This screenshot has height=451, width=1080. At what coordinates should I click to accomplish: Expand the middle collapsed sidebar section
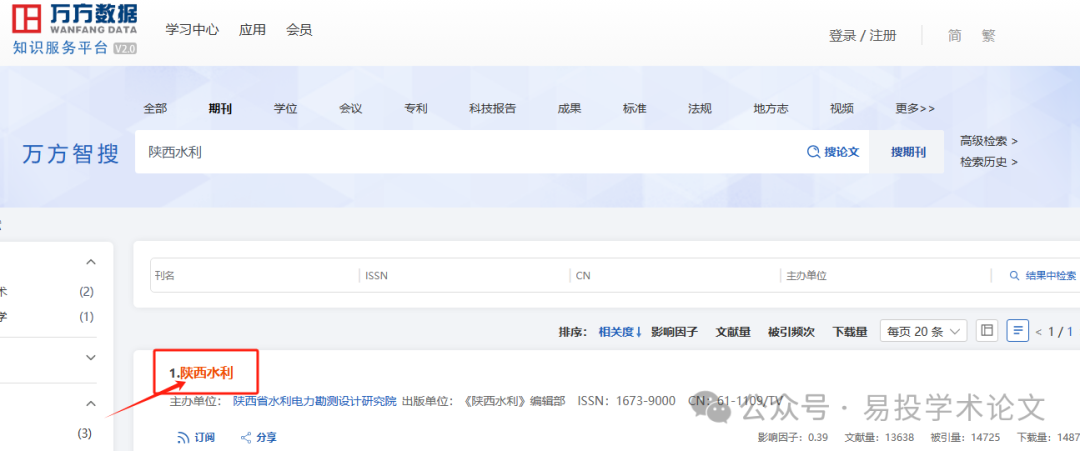91,357
